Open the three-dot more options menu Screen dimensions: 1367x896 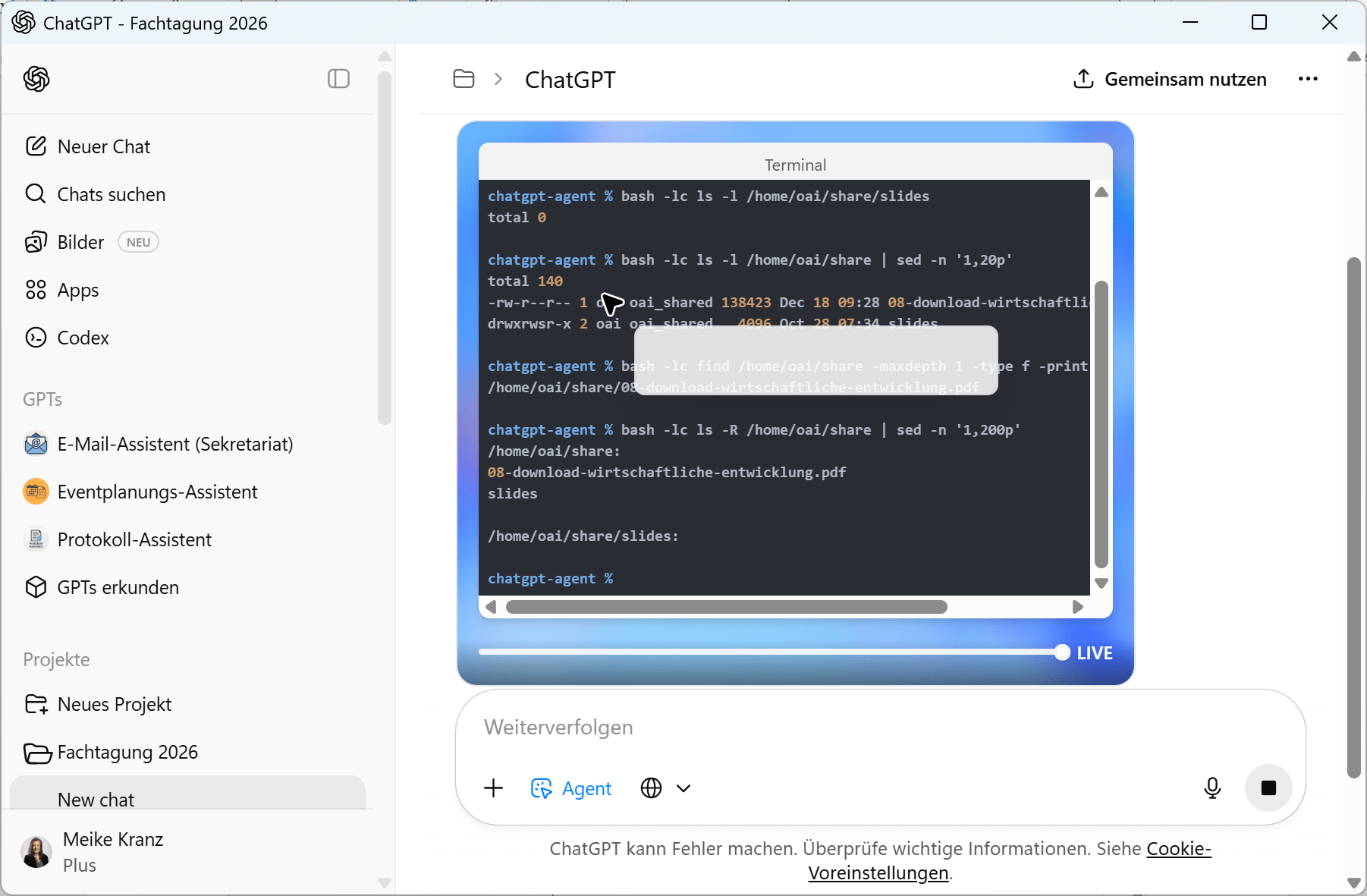(1308, 79)
